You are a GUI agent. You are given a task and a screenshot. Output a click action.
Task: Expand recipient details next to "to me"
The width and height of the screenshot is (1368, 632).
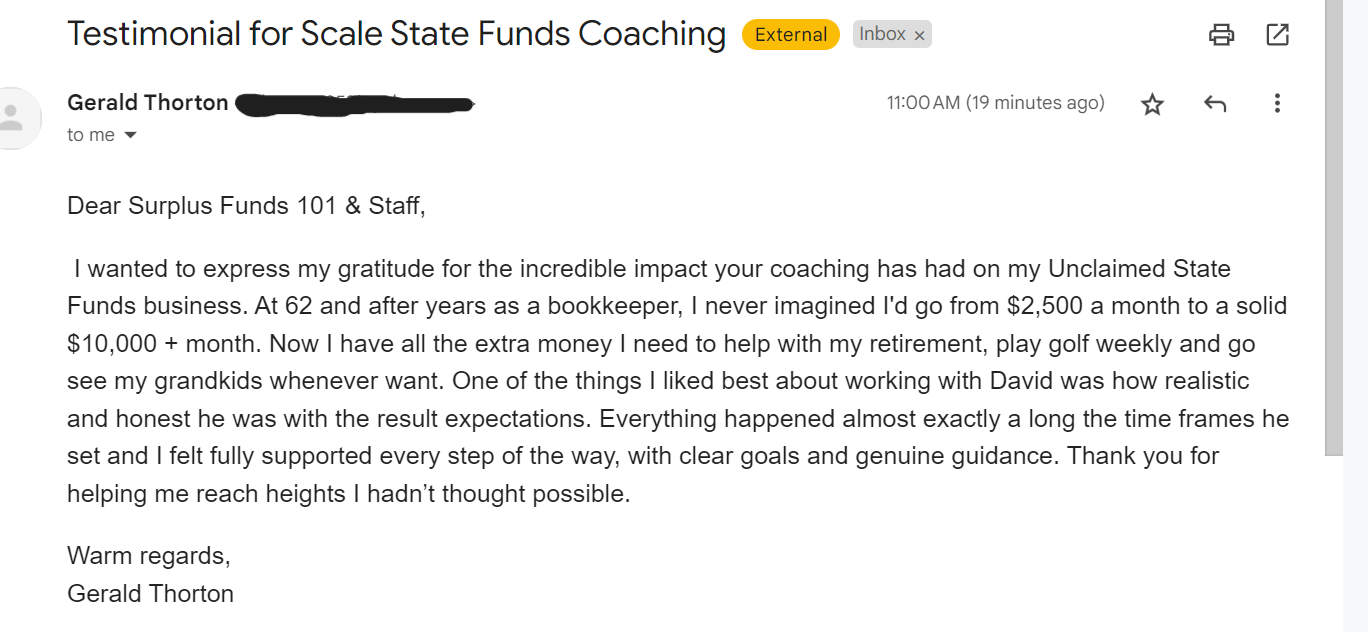point(130,135)
